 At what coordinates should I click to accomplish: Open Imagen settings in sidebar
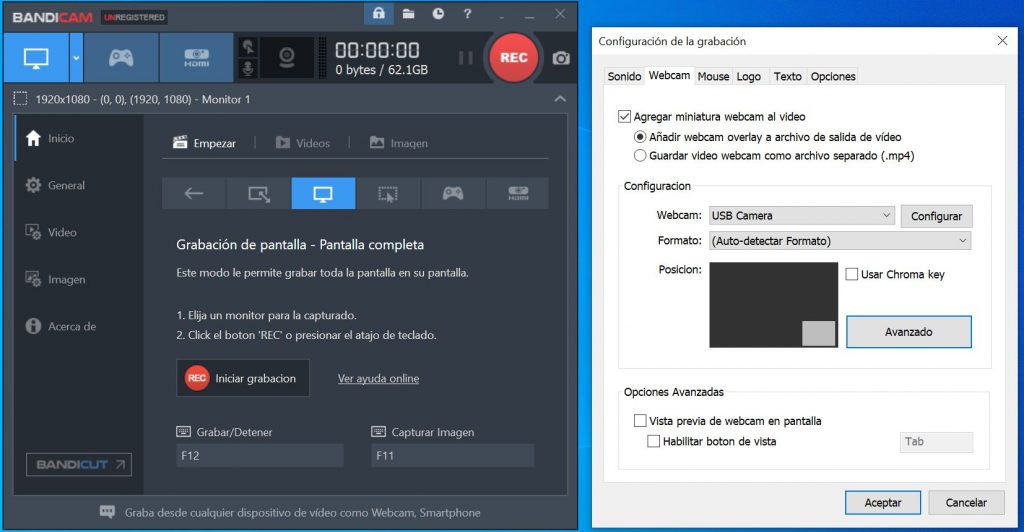(x=66, y=279)
